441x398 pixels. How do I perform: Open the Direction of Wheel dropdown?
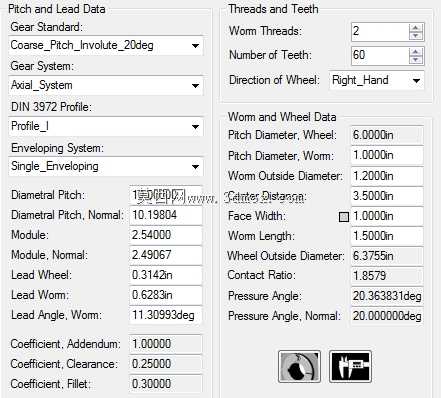377,80
